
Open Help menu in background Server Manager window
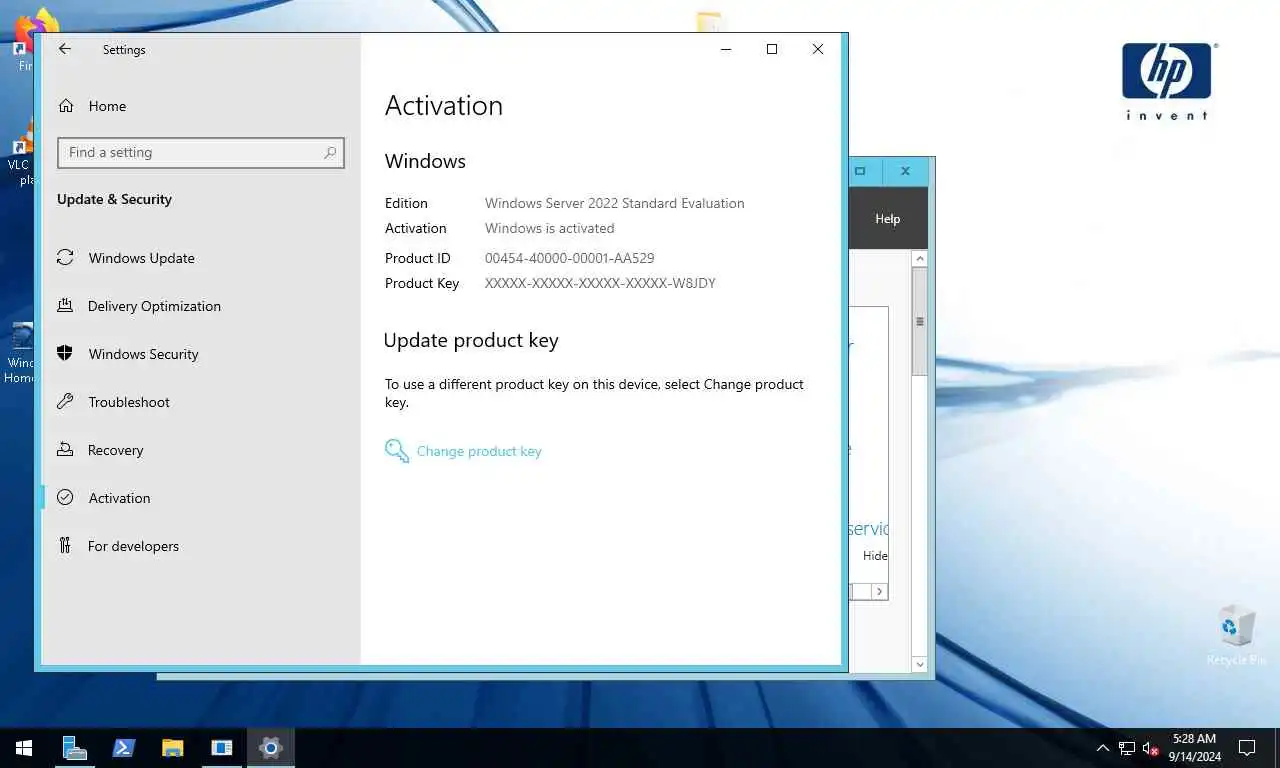point(888,219)
